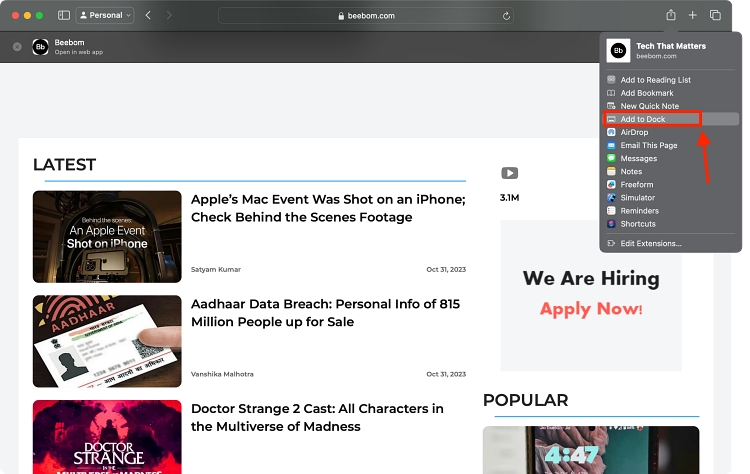The height and width of the screenshot is (474, 750).
Task: Share to Simulator
Action: [x=671, y=198]
